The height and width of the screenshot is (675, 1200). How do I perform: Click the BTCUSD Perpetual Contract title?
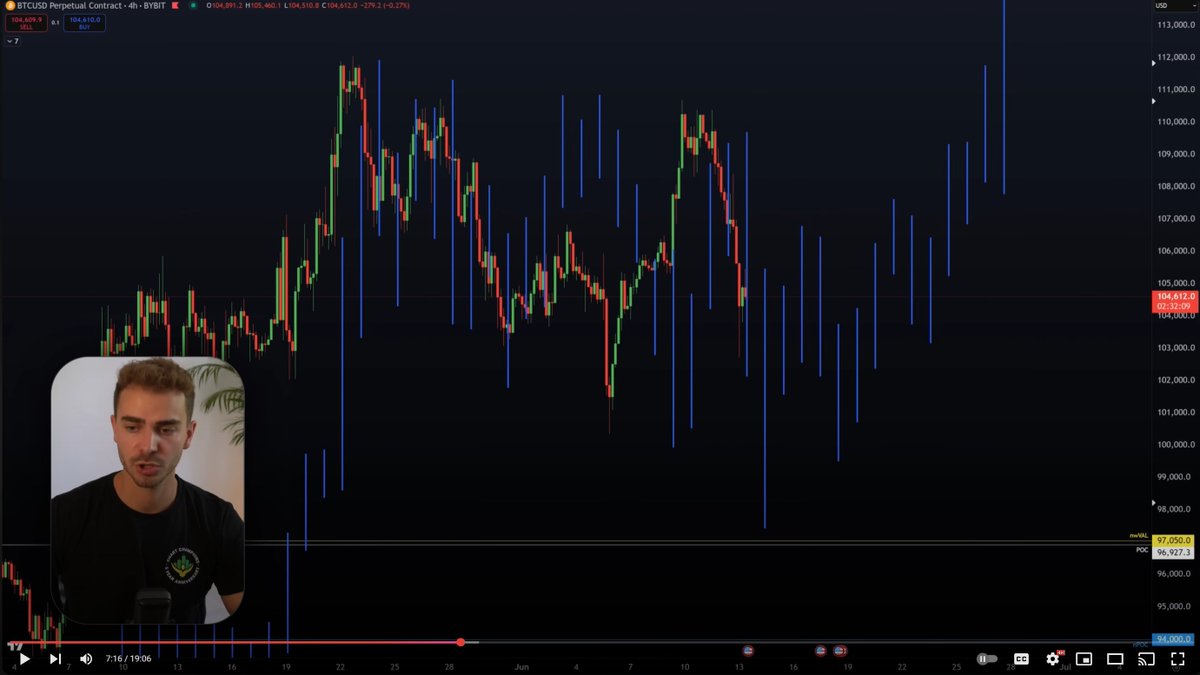coord(71,6)
